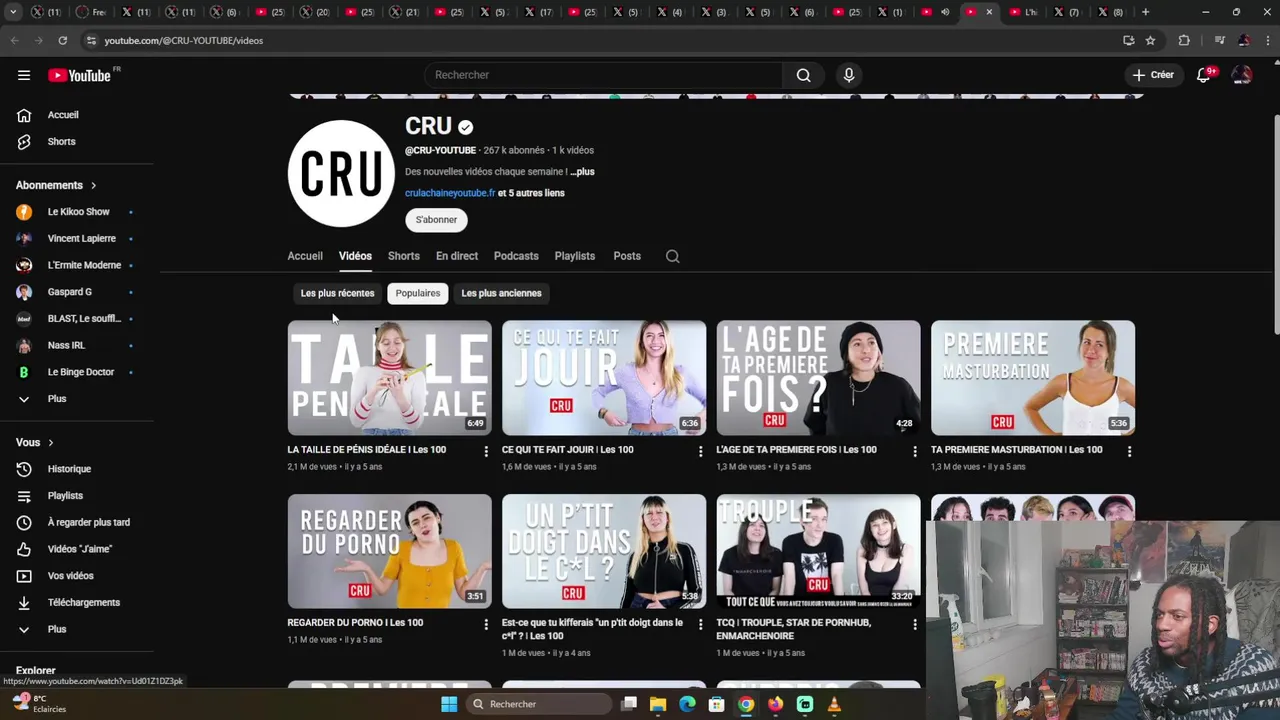Image resolution: width=1280 pixels, height=720 pixels.
Task: Open Chrome from the taskbar
Action: coord(746,704)
